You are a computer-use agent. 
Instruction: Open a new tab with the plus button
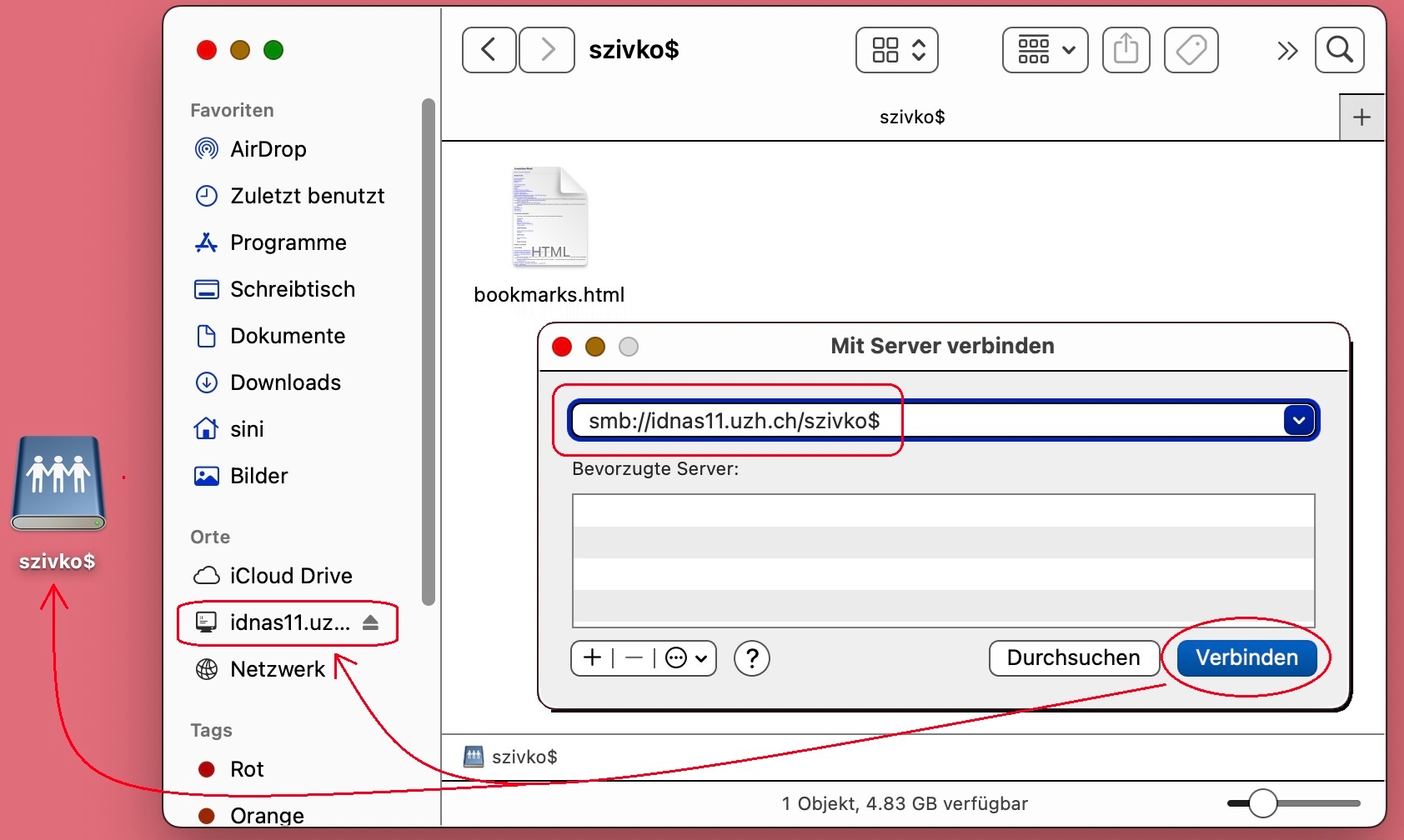[x=1361, y=117]
